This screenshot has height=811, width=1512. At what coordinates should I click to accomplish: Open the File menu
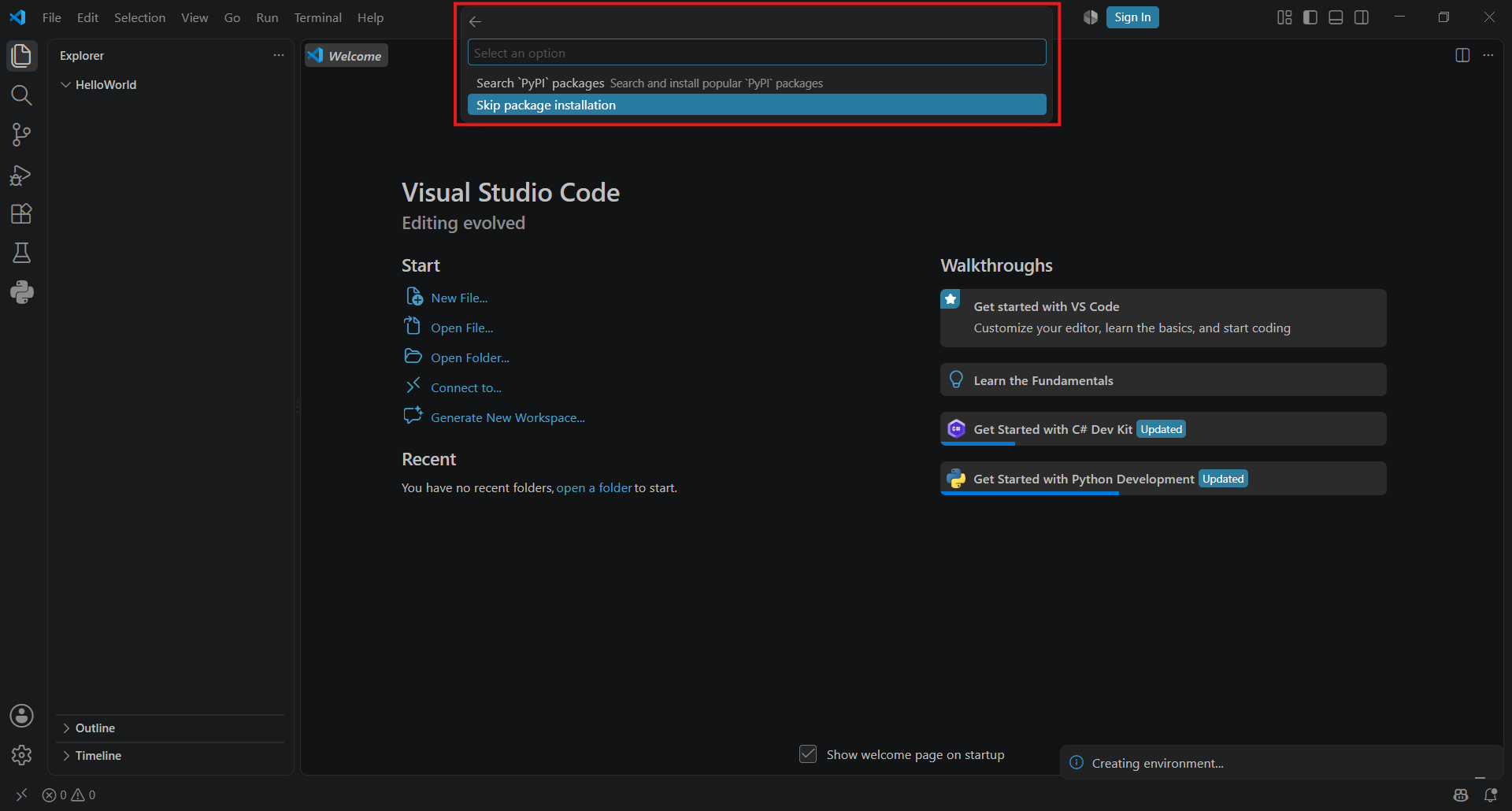[x=52, y=17]
